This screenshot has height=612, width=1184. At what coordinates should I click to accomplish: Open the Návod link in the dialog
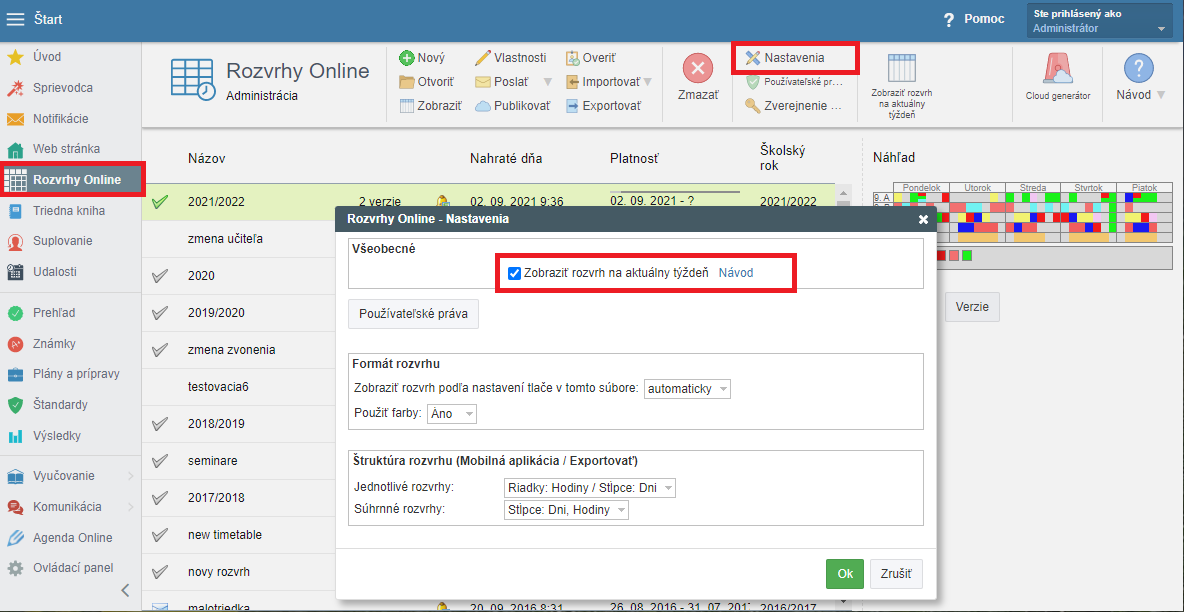736,273
